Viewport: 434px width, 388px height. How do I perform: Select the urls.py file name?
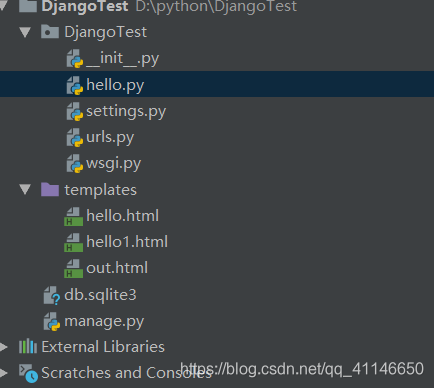pos(110,138)
